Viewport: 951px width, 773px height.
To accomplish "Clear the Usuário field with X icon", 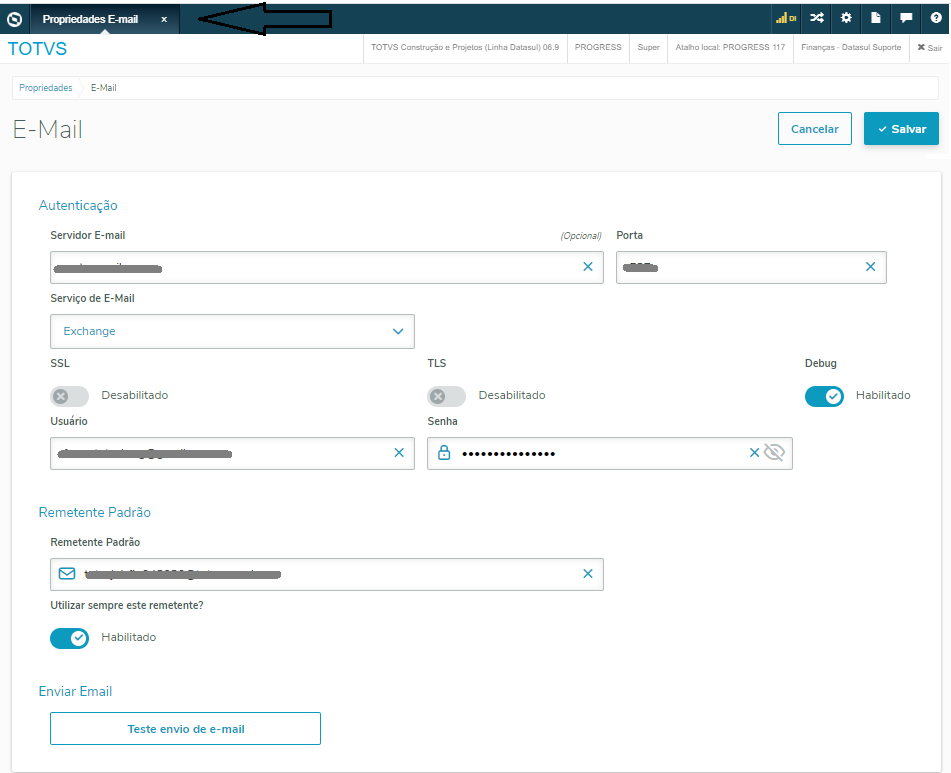I will 399,453.
